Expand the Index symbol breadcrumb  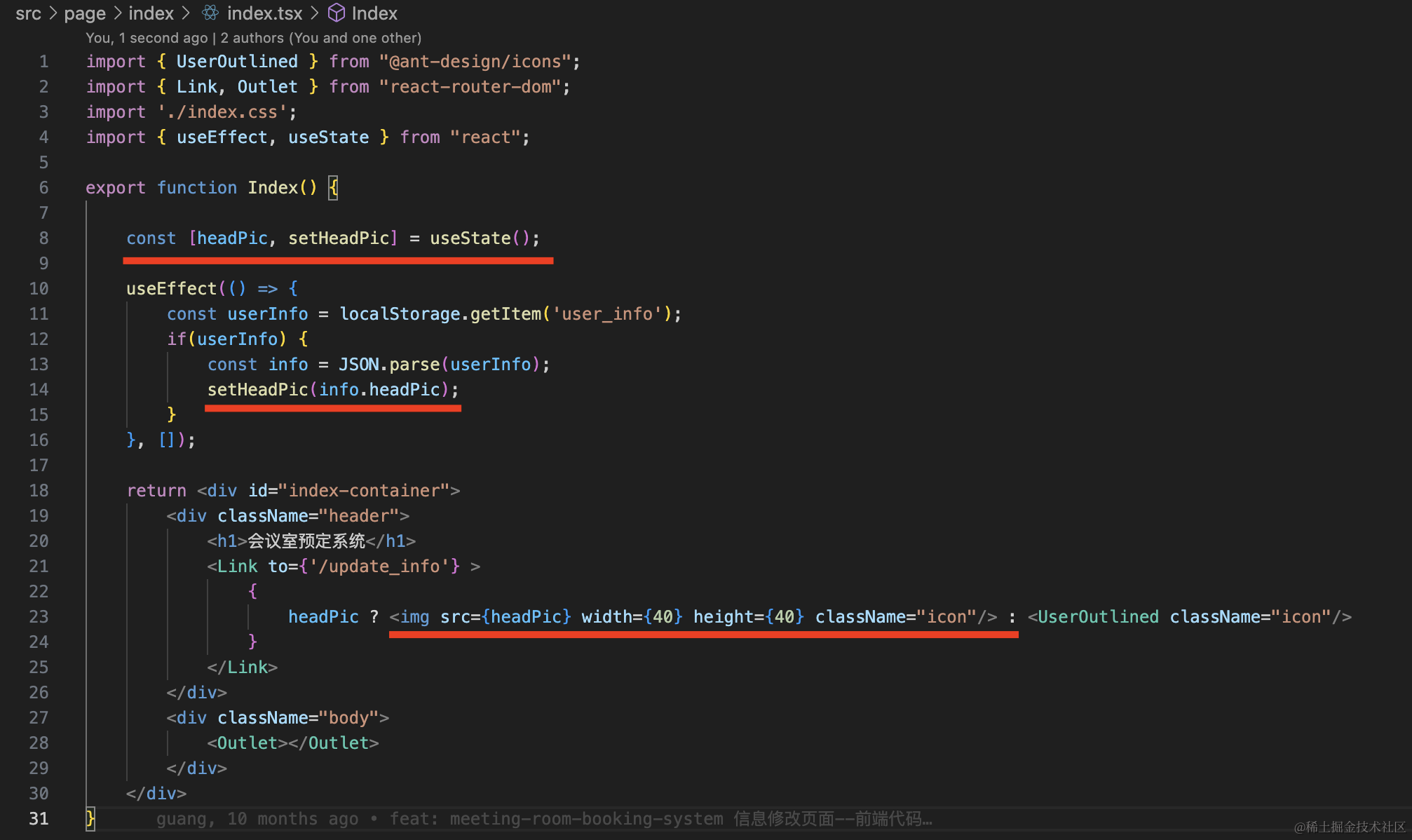pos(374,13)
